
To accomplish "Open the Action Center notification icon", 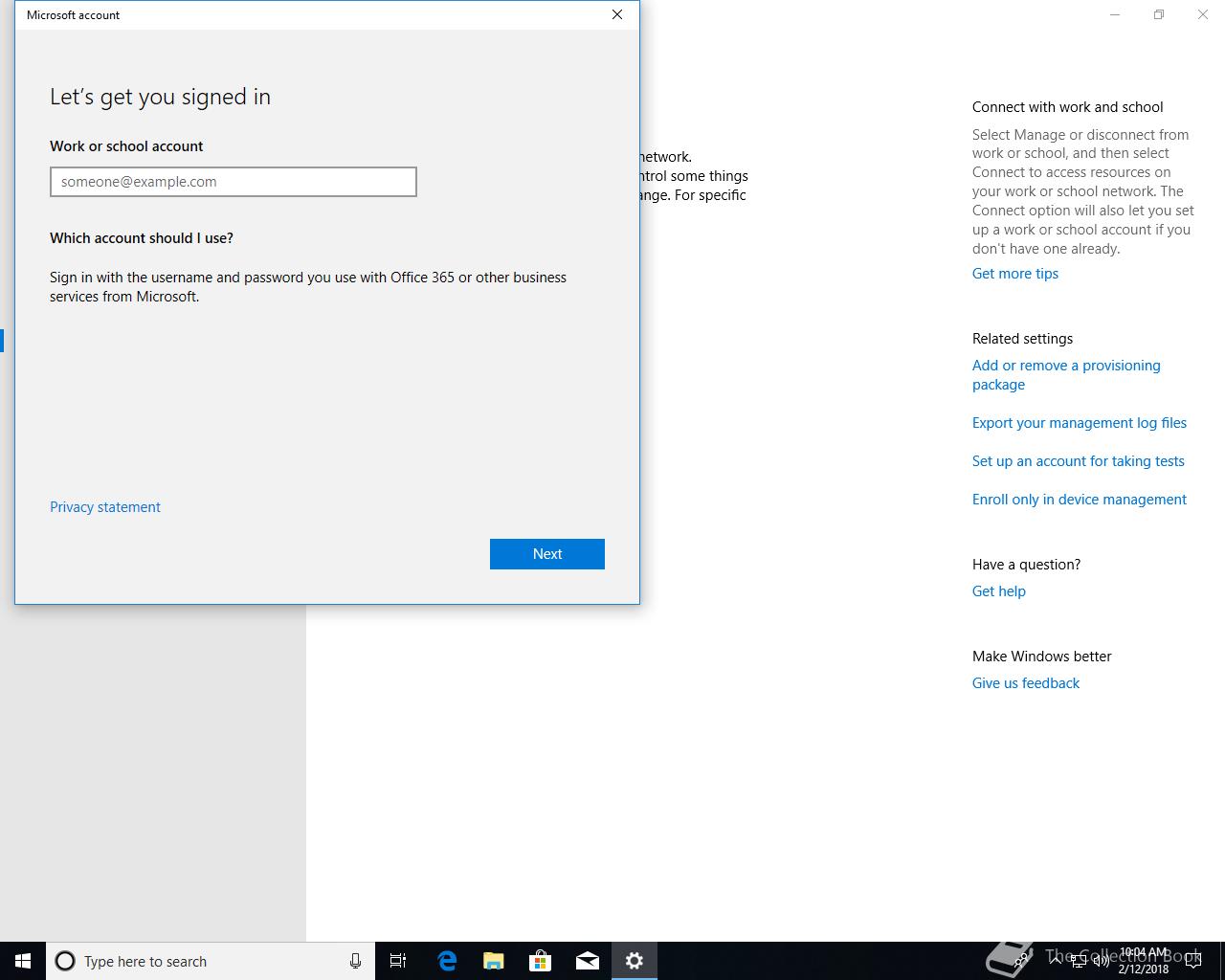I will (1192, 961).
